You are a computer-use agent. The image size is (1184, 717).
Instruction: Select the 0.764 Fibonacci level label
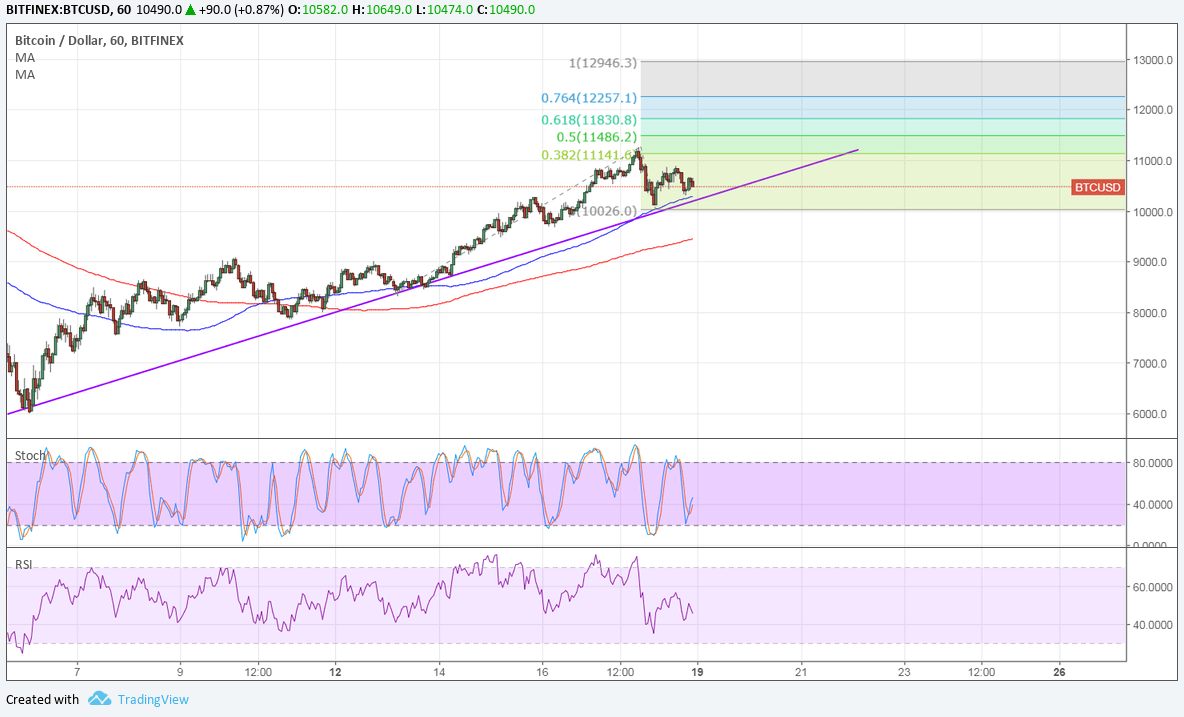[x=588, y=98]
